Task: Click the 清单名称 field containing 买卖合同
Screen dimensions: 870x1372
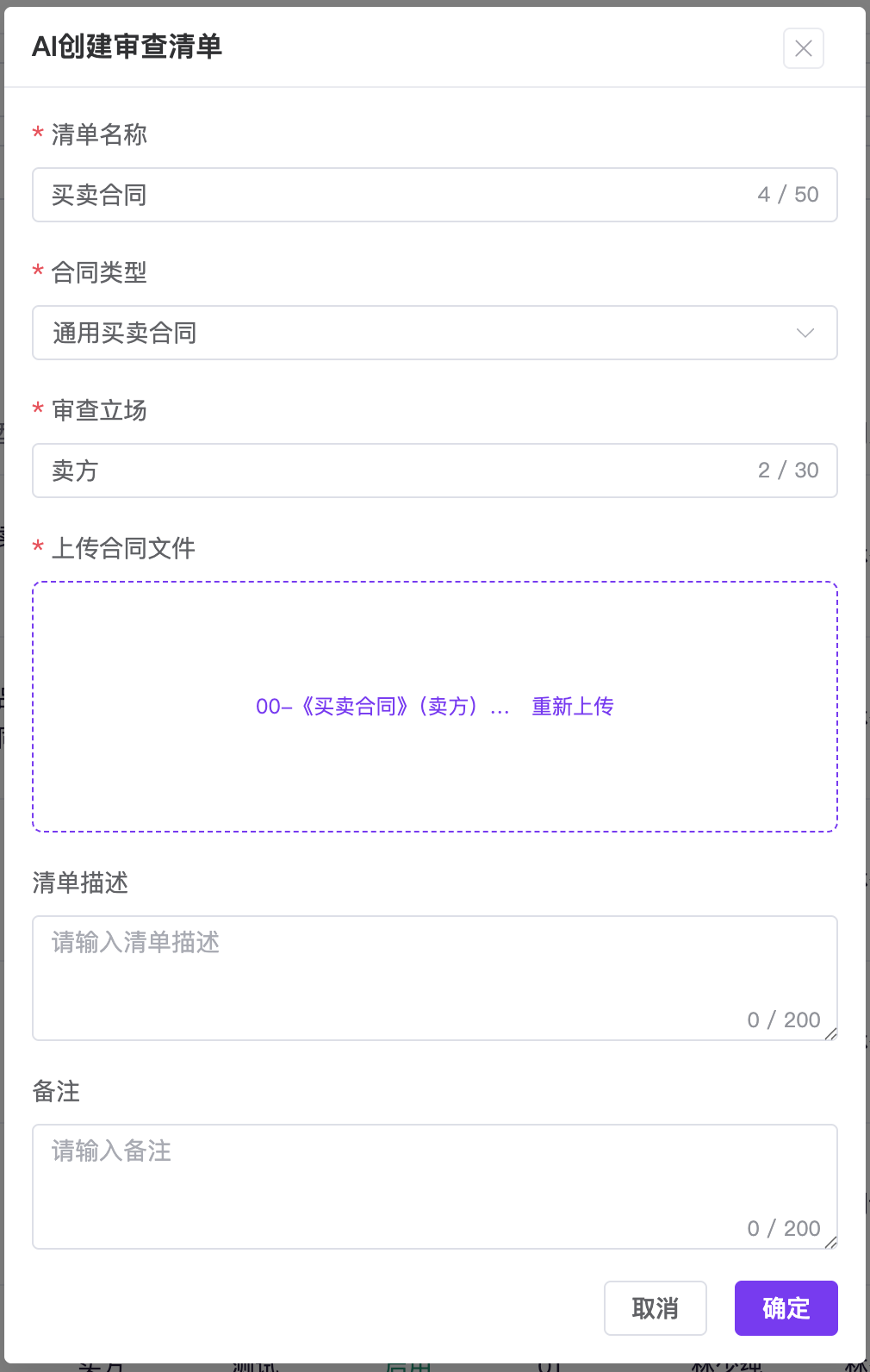Action: [396, 195]
